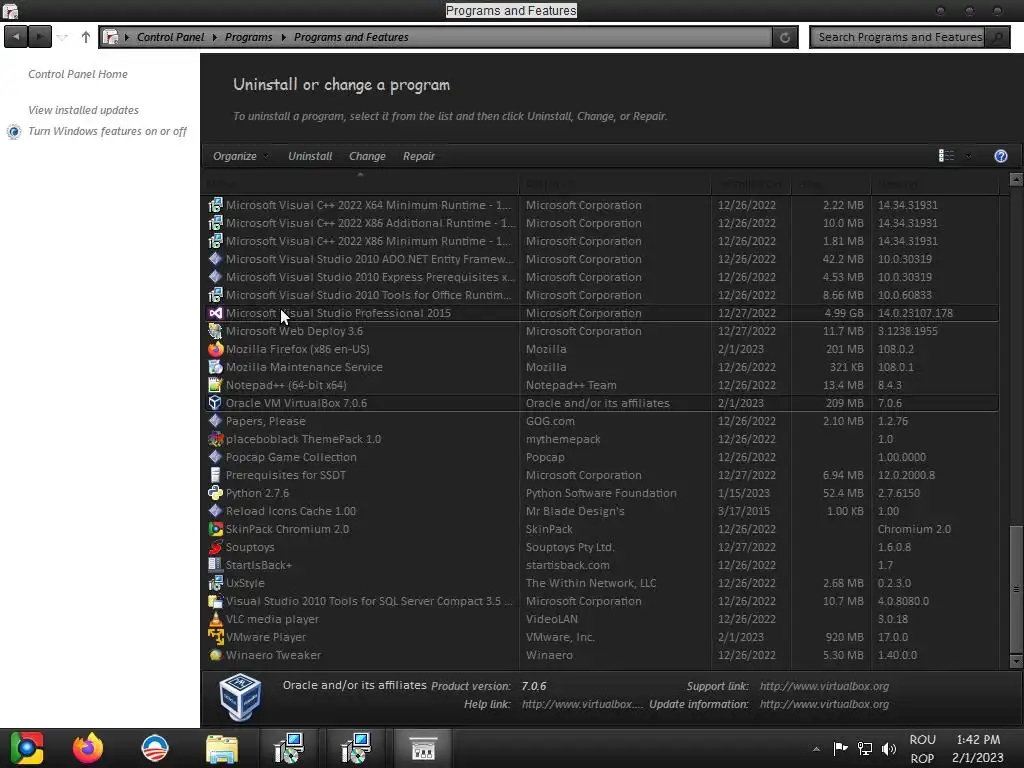Select Visual C++ 2022 X86 Additional Runtime row

click(602, 223)
